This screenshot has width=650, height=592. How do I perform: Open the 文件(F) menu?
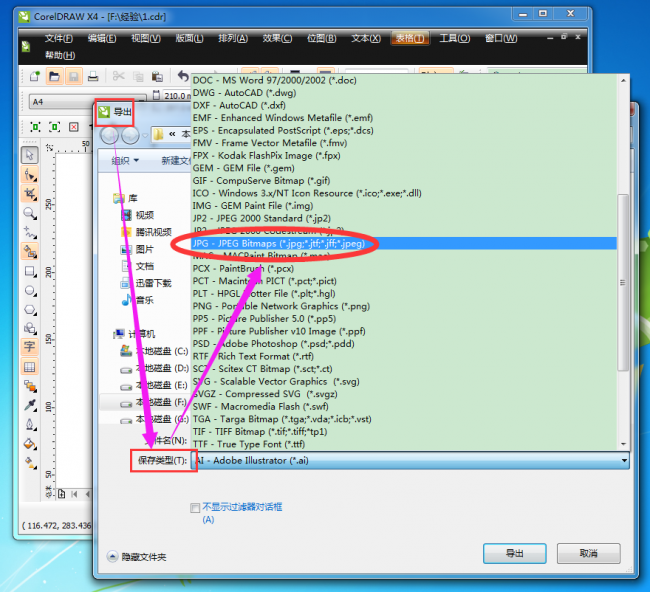click(x=58, y=39)
